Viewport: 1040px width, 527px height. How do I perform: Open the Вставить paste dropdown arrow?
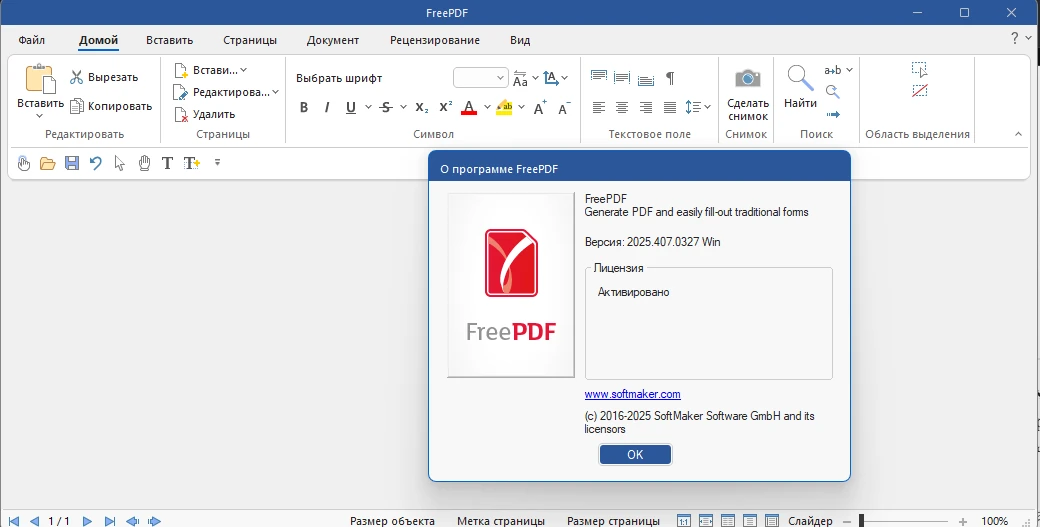click(x=40, y=116)
